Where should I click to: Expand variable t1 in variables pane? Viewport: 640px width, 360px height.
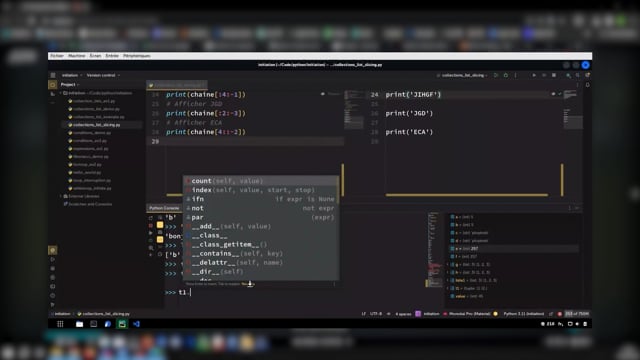coord(448,288)
